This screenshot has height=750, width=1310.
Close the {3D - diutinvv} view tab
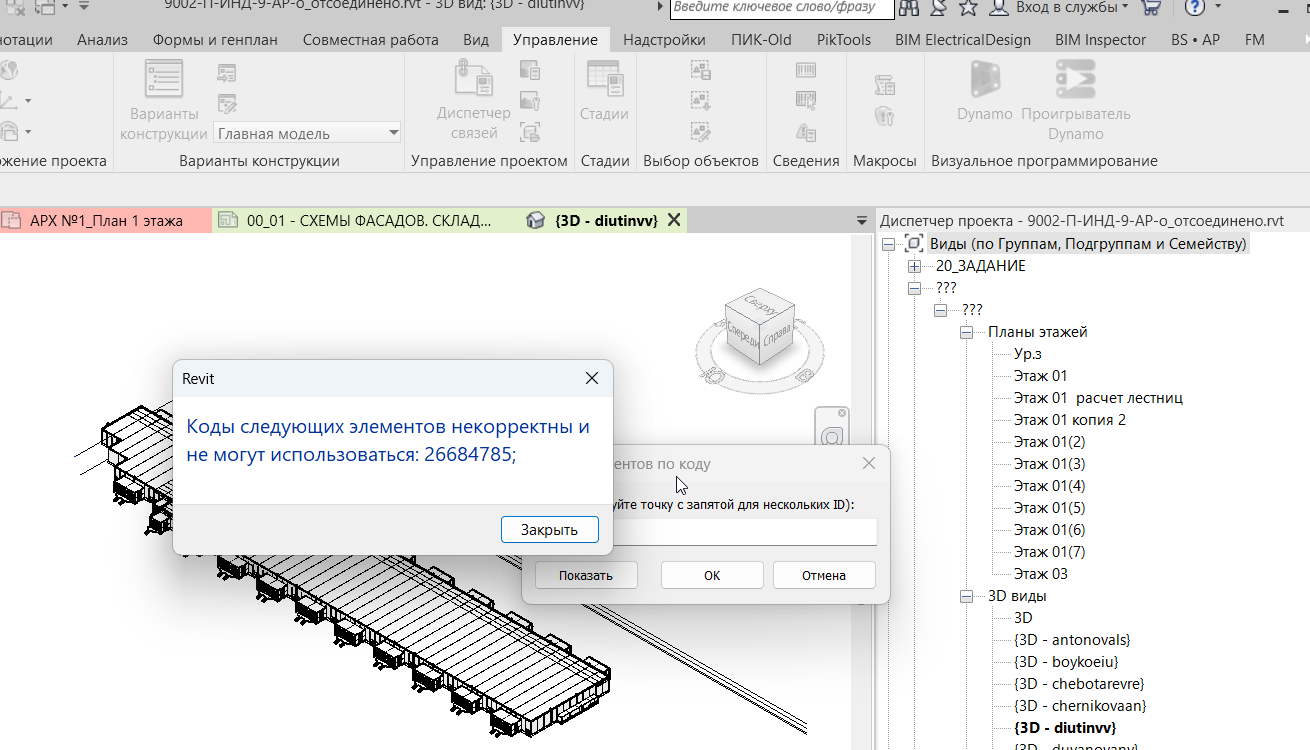(x=674, y=220)
